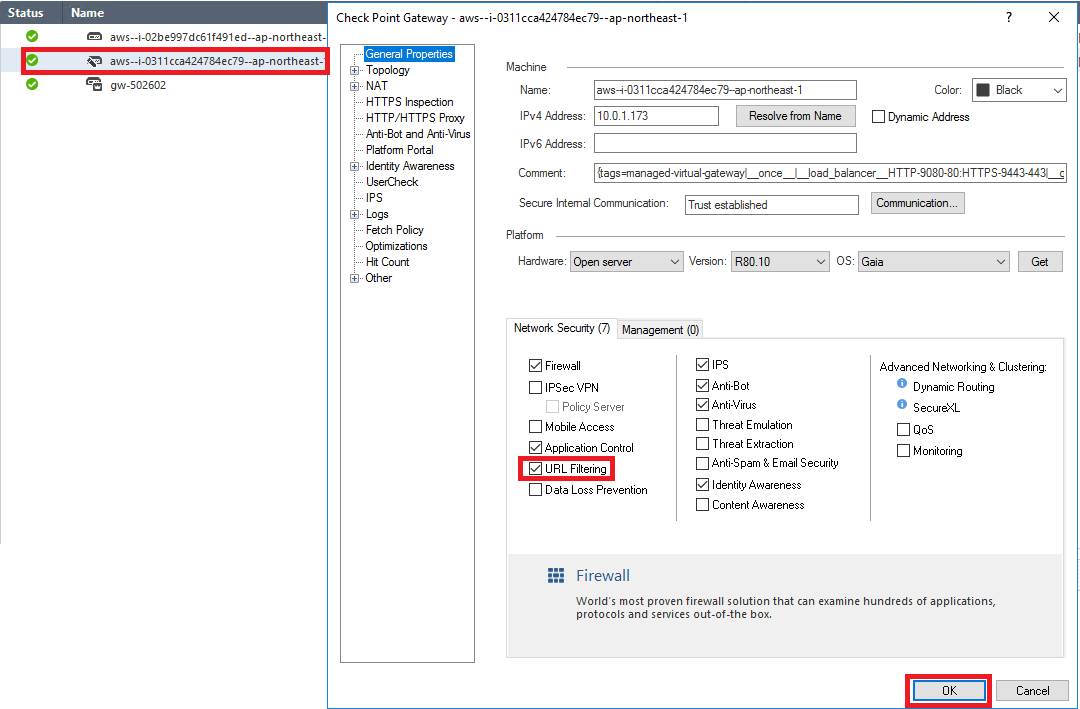Screen dimensions: 1080x709
Task: Expand the Other tree node
Action: pyautogui.click(x=354, y=278)
